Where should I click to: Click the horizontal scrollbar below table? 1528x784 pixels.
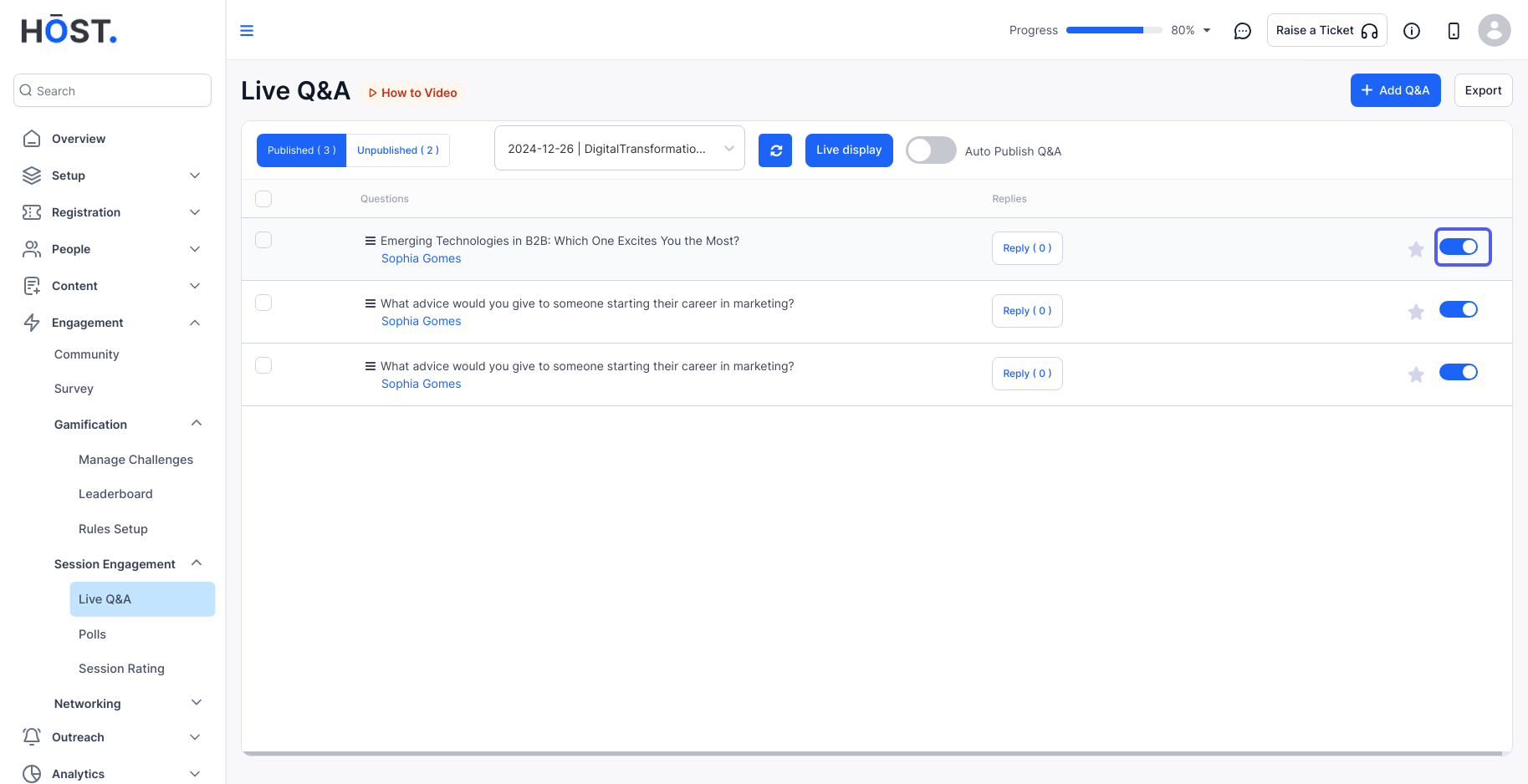[x=871, y=753]
